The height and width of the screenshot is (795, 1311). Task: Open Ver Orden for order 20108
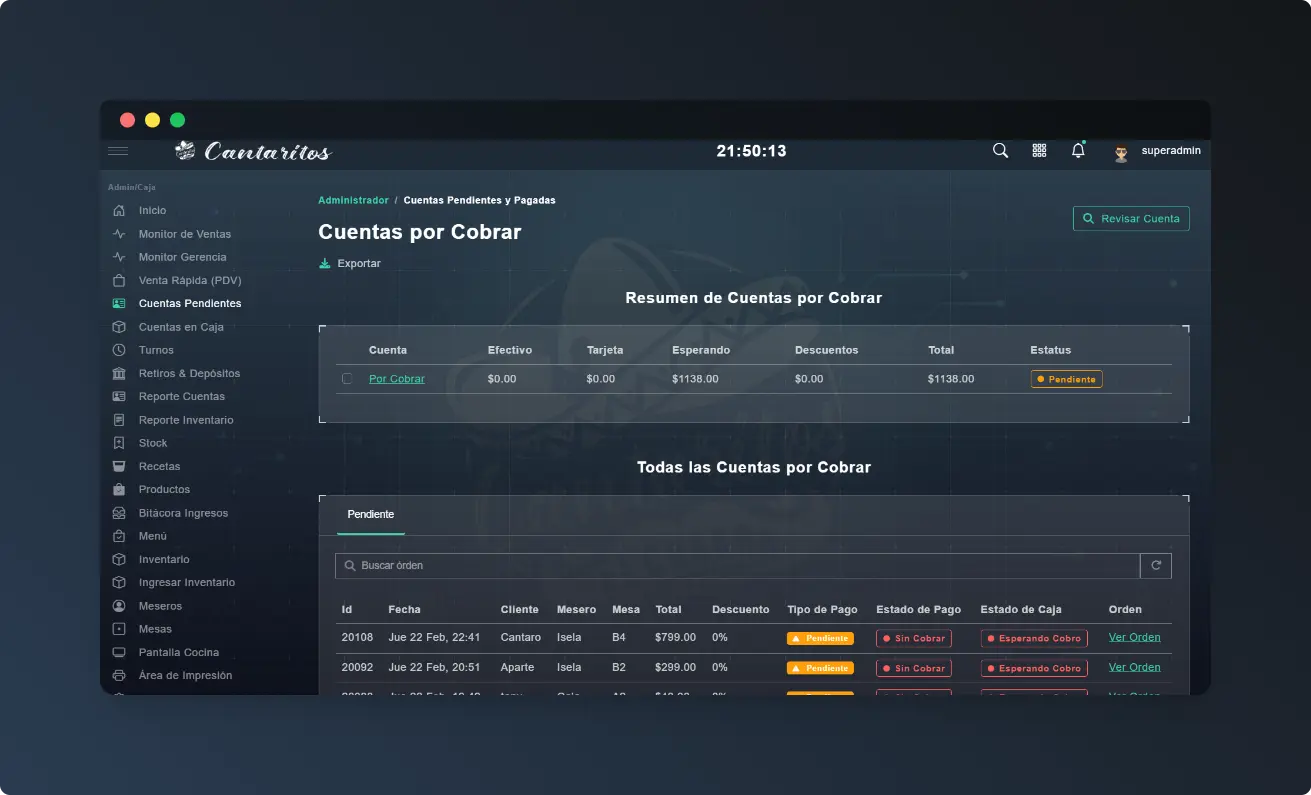1134,638
